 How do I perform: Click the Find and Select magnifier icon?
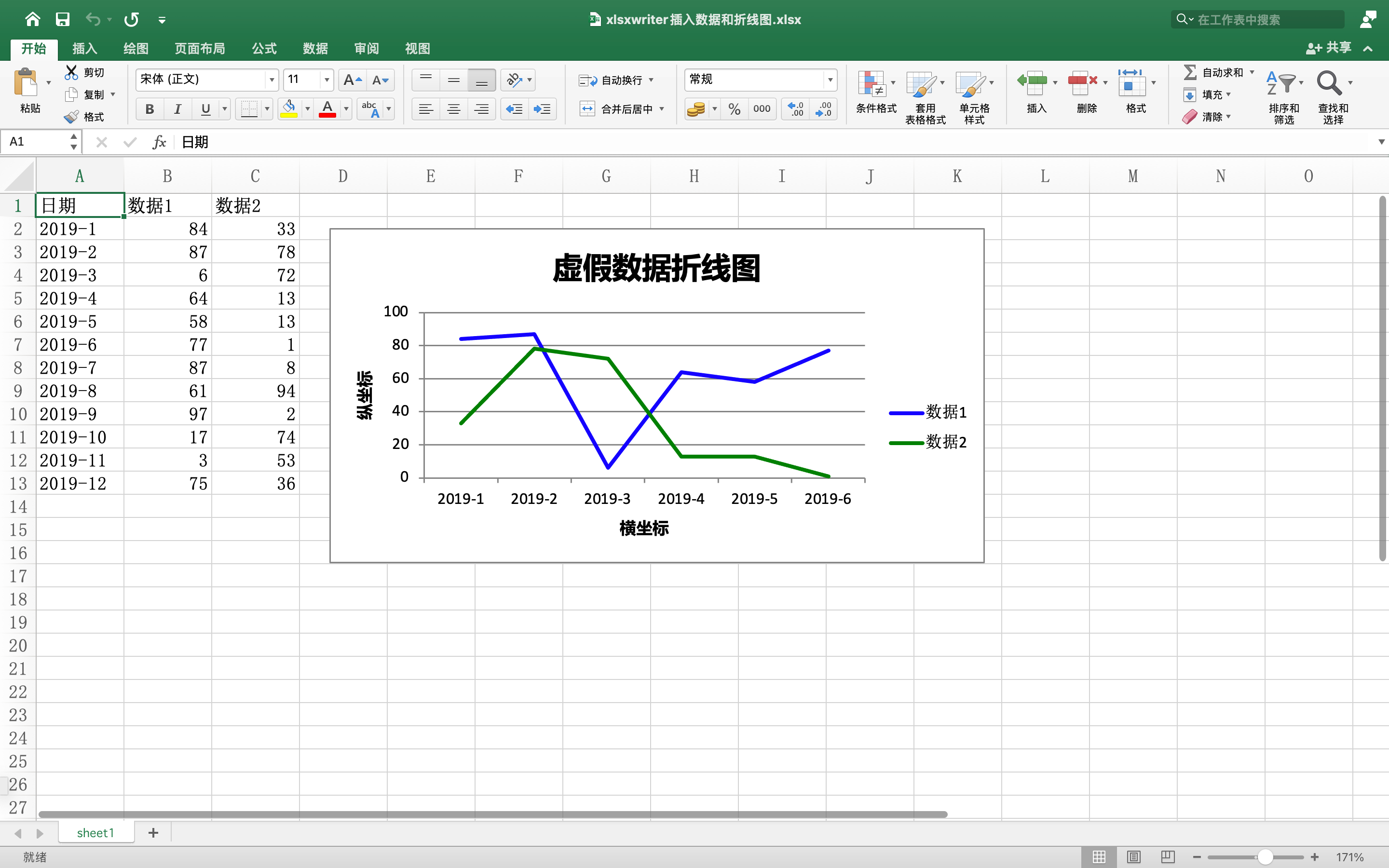[1329, 83]
